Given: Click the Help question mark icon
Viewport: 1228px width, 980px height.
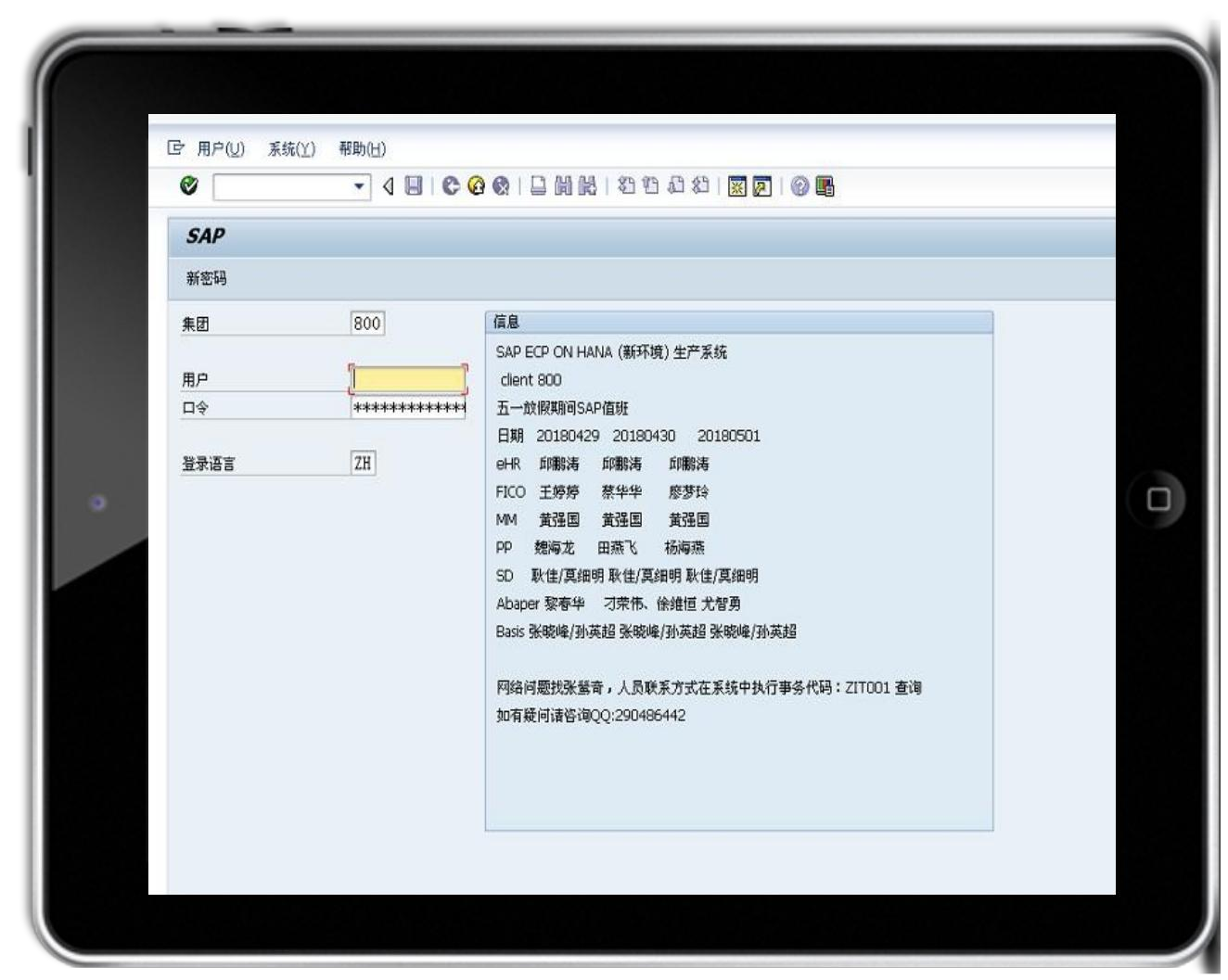Looking at the screenshot, I should (799, 186).
